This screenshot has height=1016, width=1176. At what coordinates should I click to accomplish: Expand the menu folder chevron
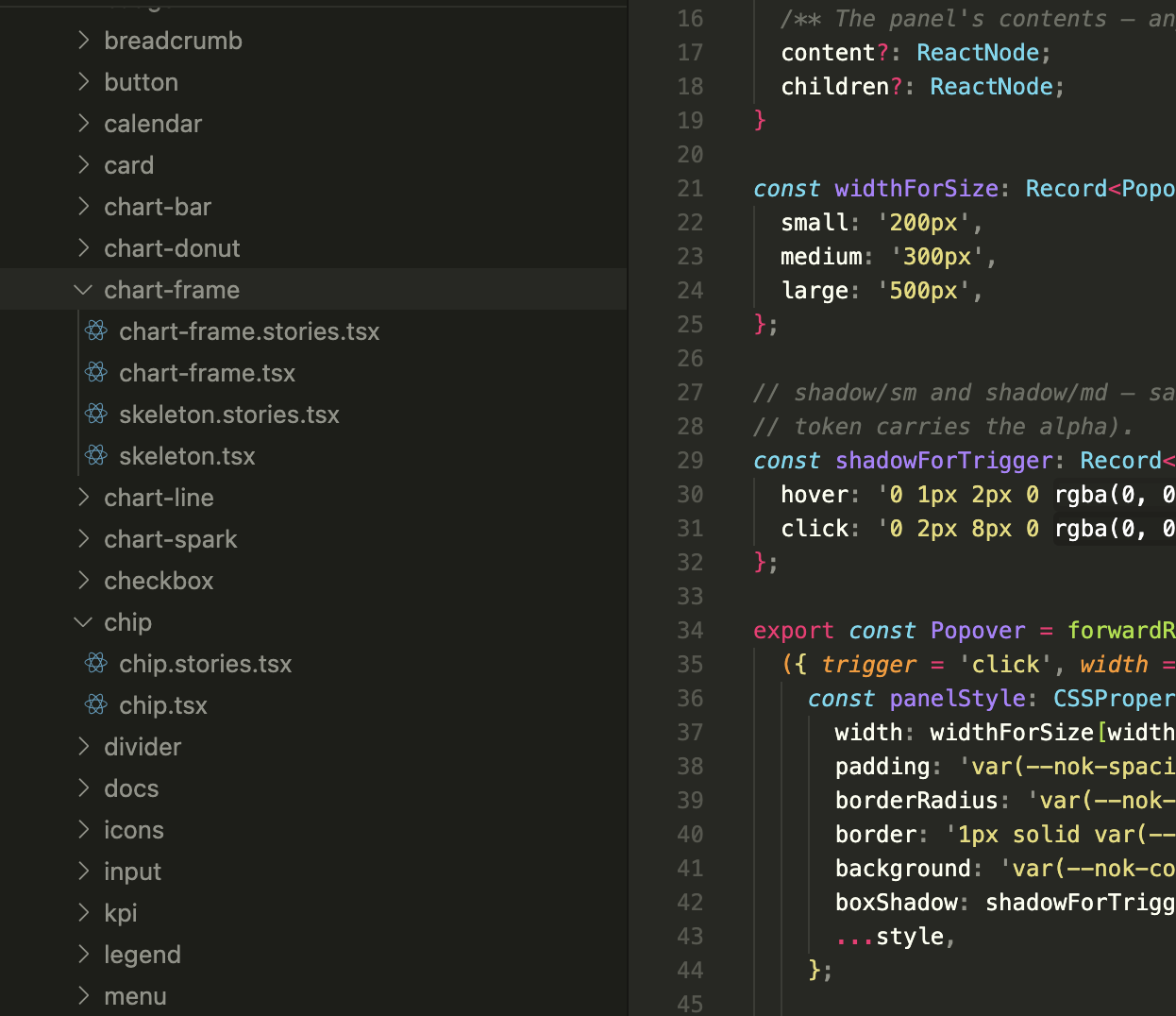click(83, 995)
